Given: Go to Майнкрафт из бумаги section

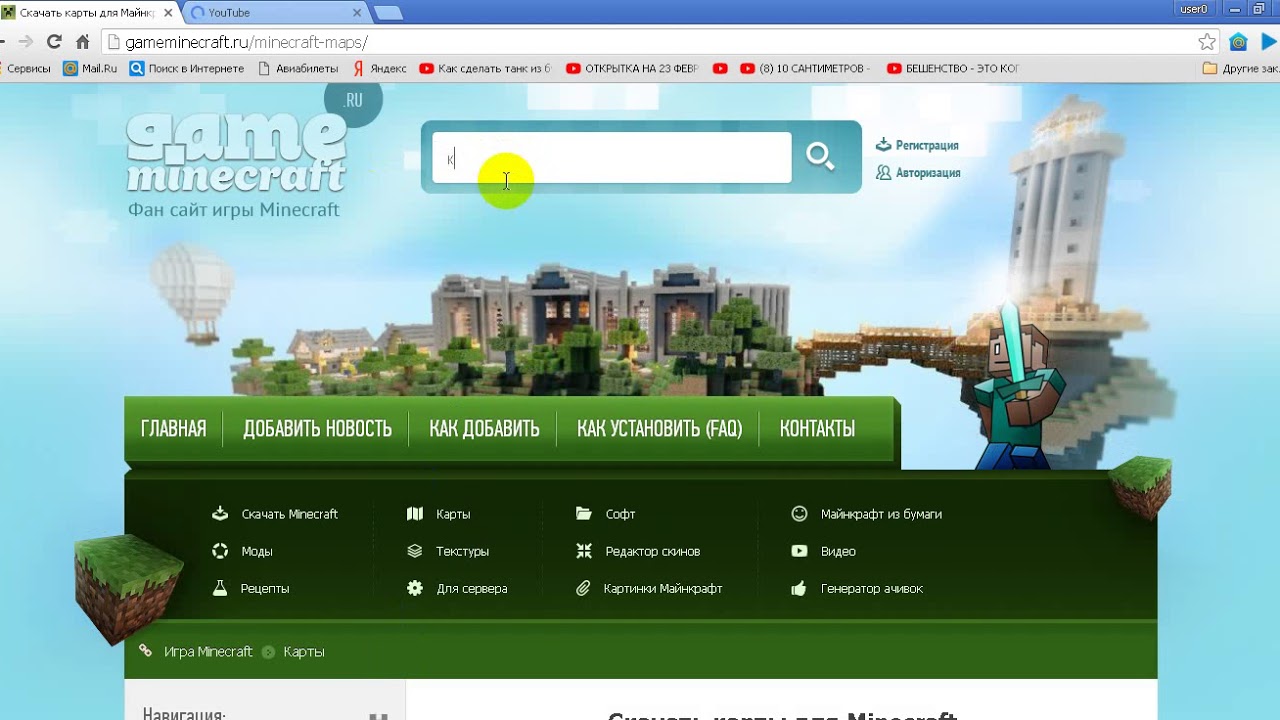Looking at the screenshot, I should [881, 514].
